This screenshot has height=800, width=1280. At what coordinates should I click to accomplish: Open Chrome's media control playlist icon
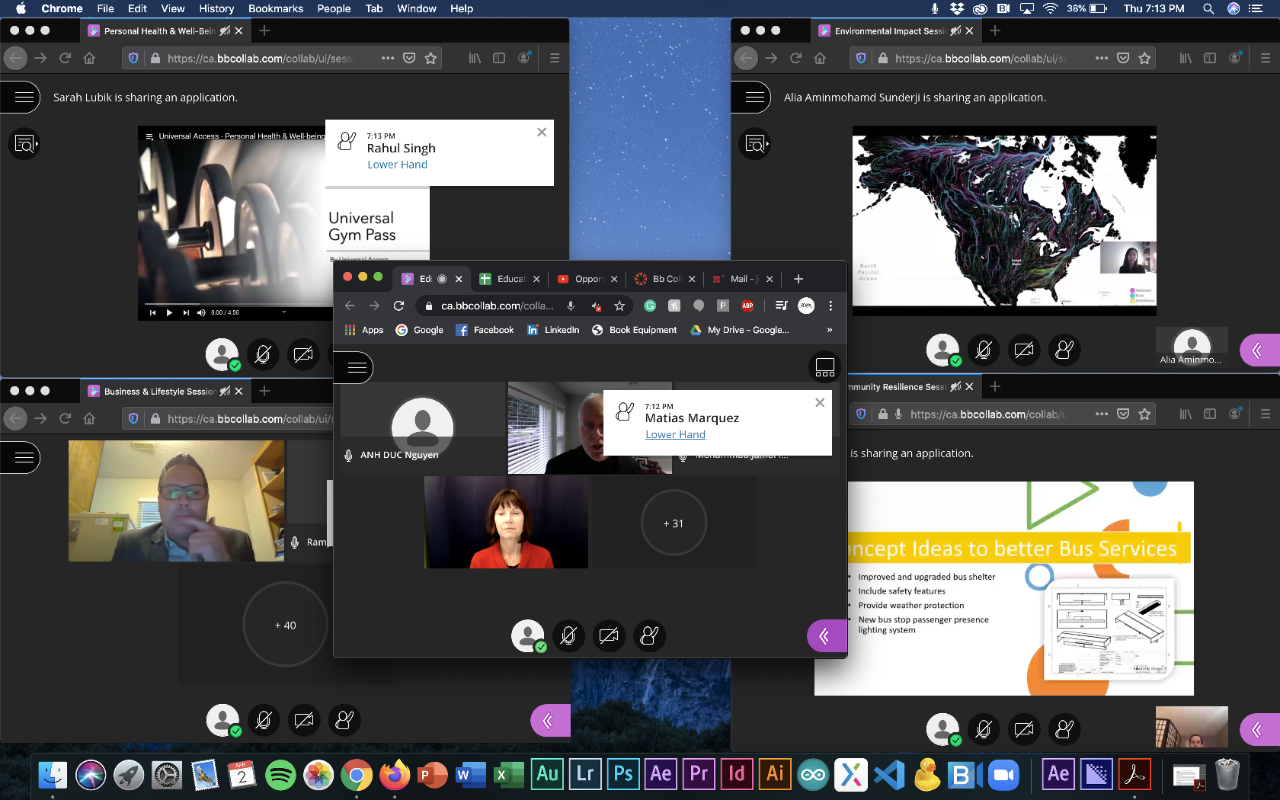click(x=781, y=306)
